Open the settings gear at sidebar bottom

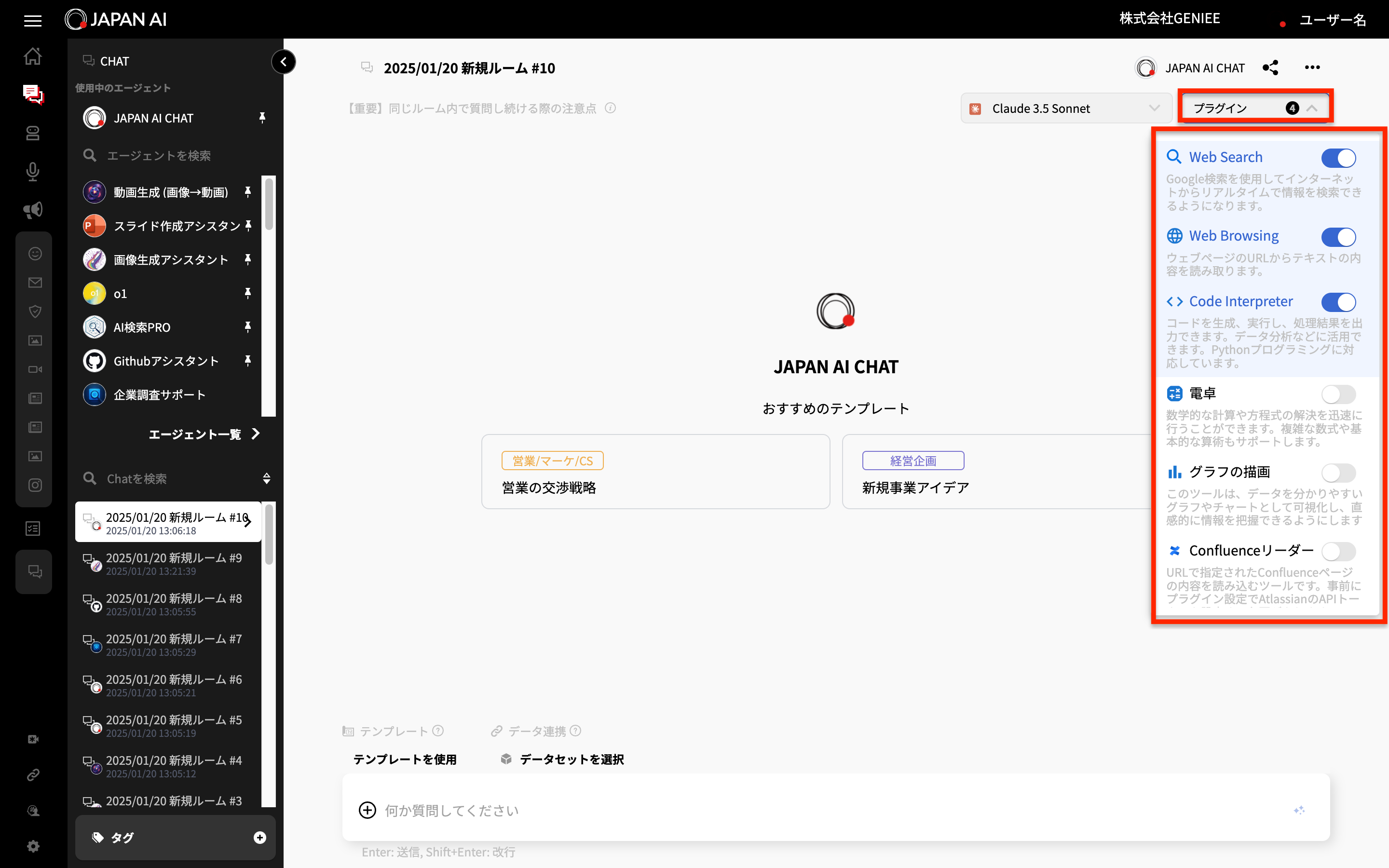pos(33,846)
